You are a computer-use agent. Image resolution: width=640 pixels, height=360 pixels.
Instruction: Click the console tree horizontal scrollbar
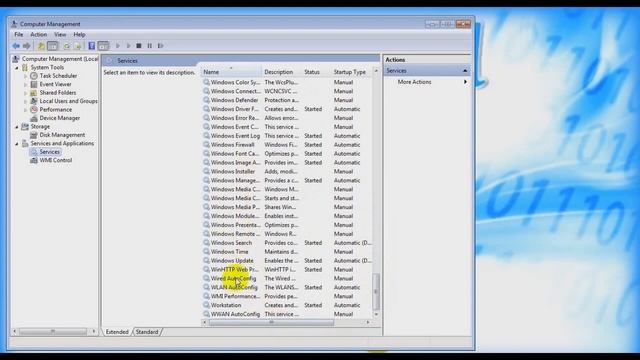point(53,331)
